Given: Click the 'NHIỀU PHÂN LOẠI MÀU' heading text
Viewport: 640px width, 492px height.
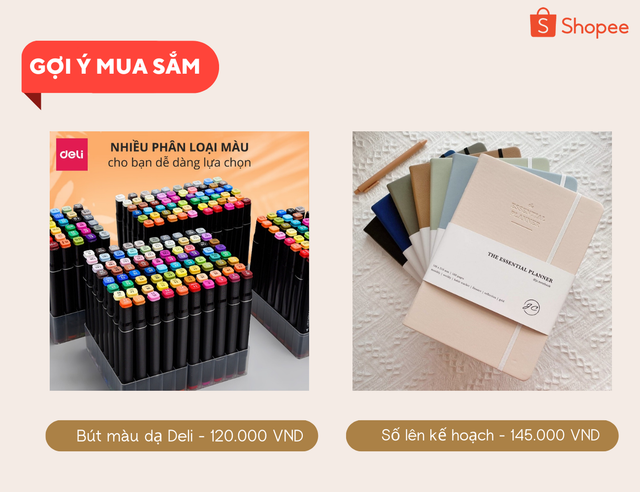Looking at the screenshot, I should click(x=180, y=147).
